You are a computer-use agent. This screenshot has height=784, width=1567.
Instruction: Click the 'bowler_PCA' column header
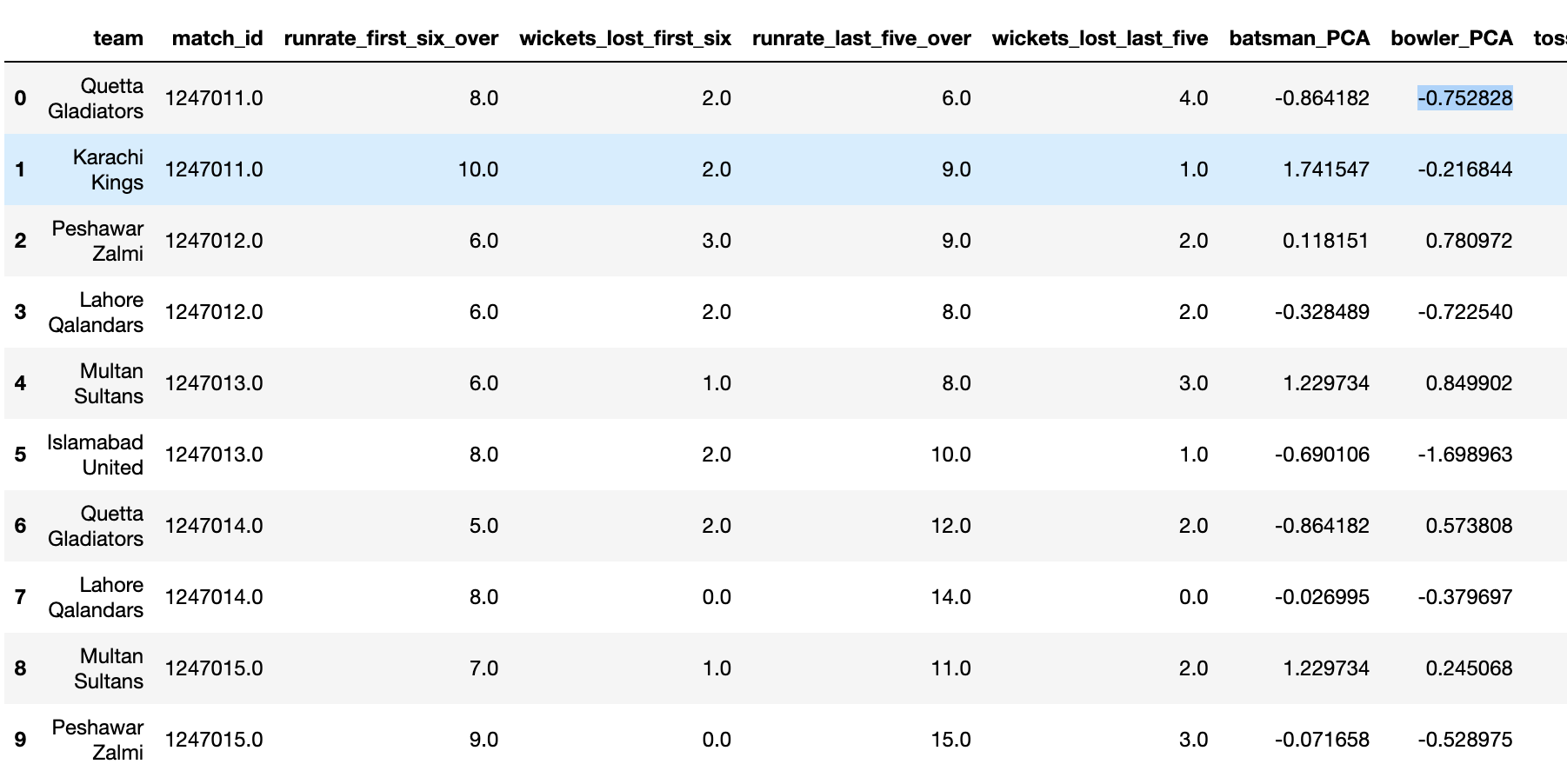(1451, 38)
